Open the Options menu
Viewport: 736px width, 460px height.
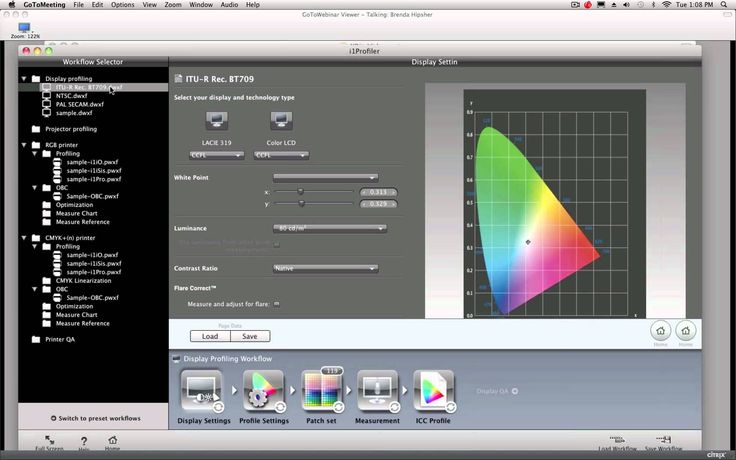coord(123,5)
